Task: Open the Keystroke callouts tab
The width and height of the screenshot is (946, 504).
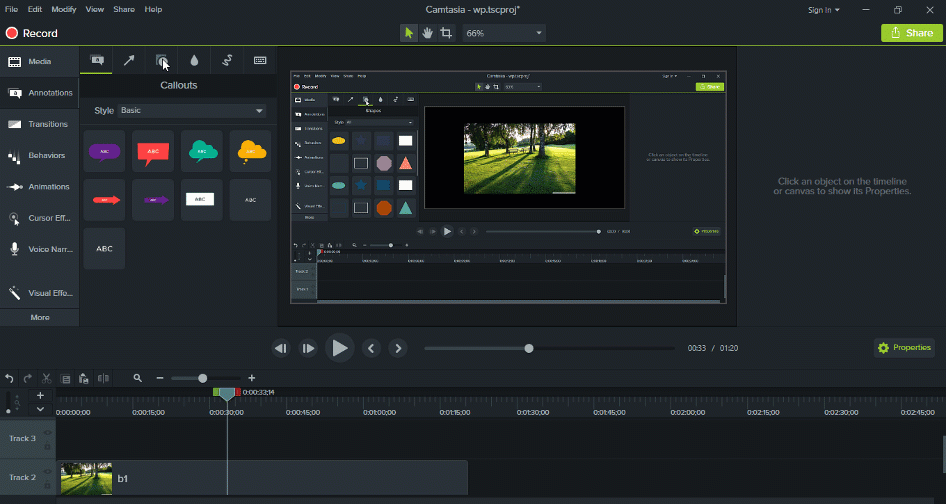Action: 260,60
